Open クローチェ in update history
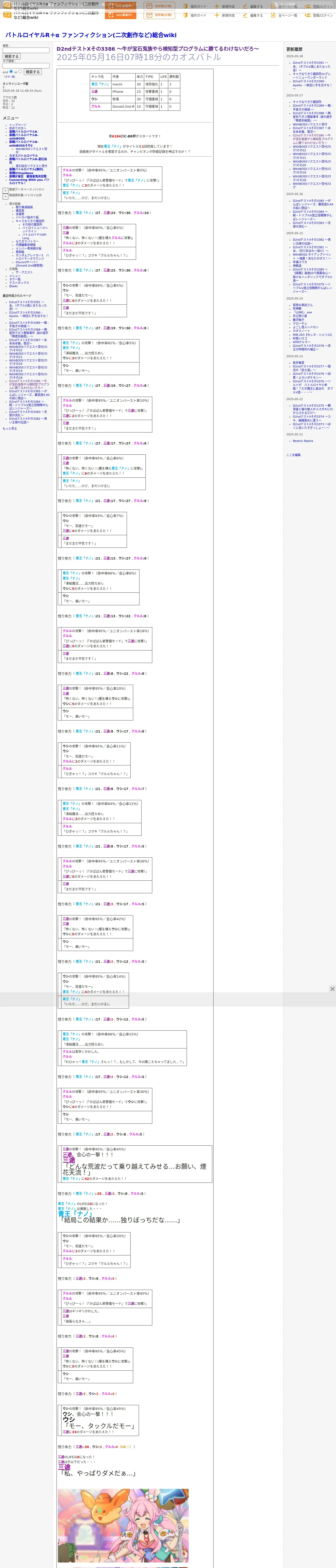Screen dimensions: 336x1568 point(300,323)
